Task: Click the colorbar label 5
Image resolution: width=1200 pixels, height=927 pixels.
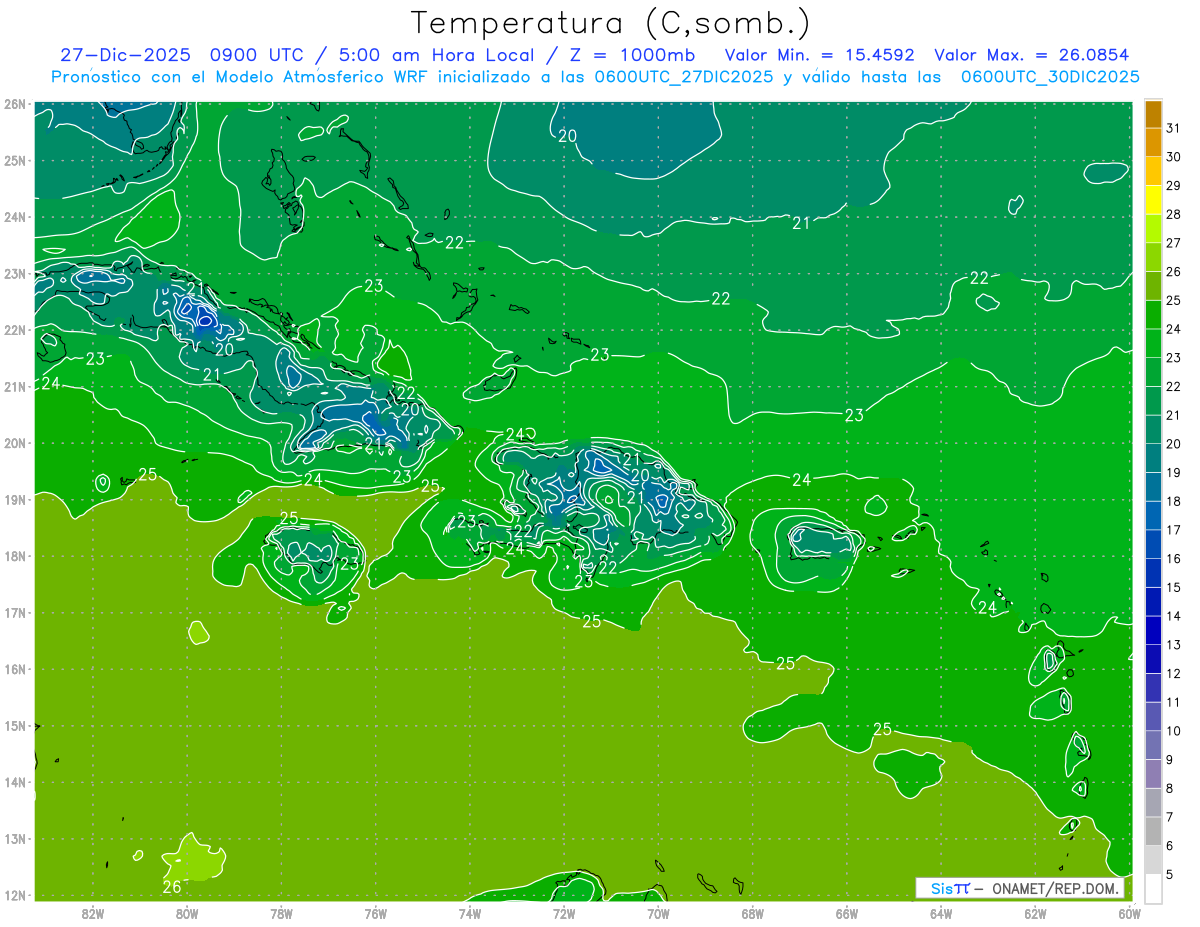Action: [x=1170, y=874]
